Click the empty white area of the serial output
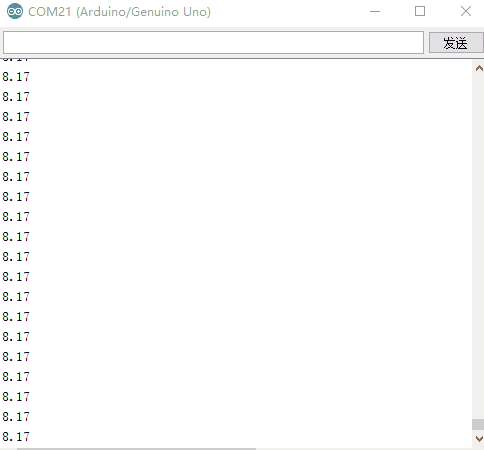This screenshot has height=450, width=484. pyautogui.click(x=250, y=250)
